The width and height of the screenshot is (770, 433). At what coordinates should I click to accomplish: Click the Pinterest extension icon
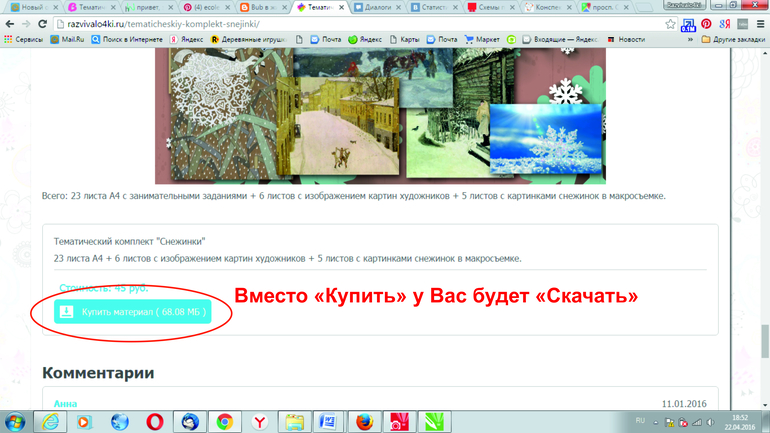click(x=706, y=24)
